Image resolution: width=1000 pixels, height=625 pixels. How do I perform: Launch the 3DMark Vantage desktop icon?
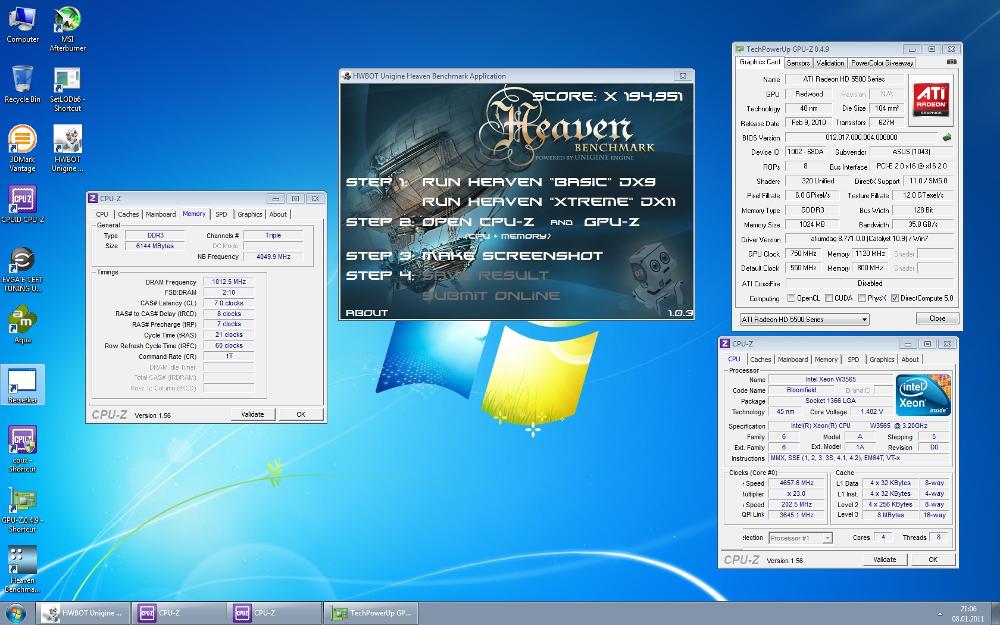click(22, 148)
